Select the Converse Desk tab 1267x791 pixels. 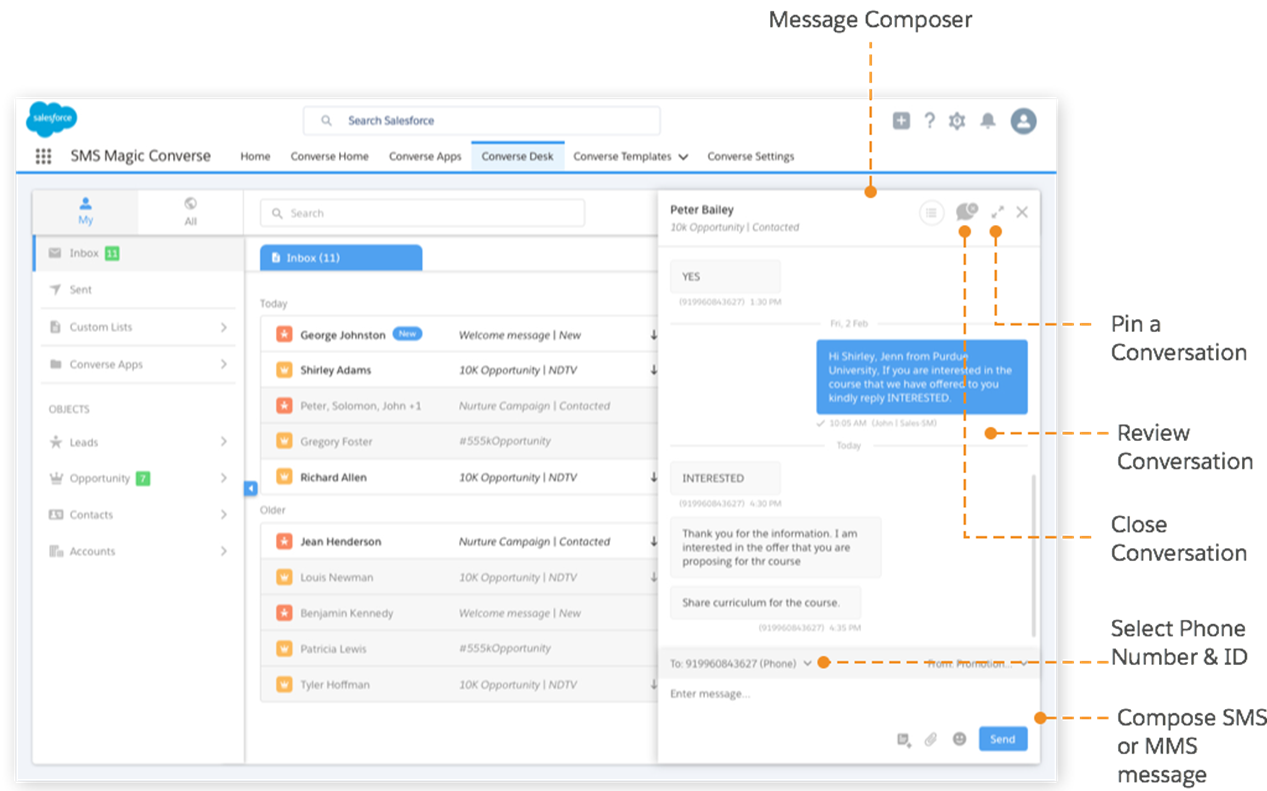pyautogui.click(x=517, y=156)
